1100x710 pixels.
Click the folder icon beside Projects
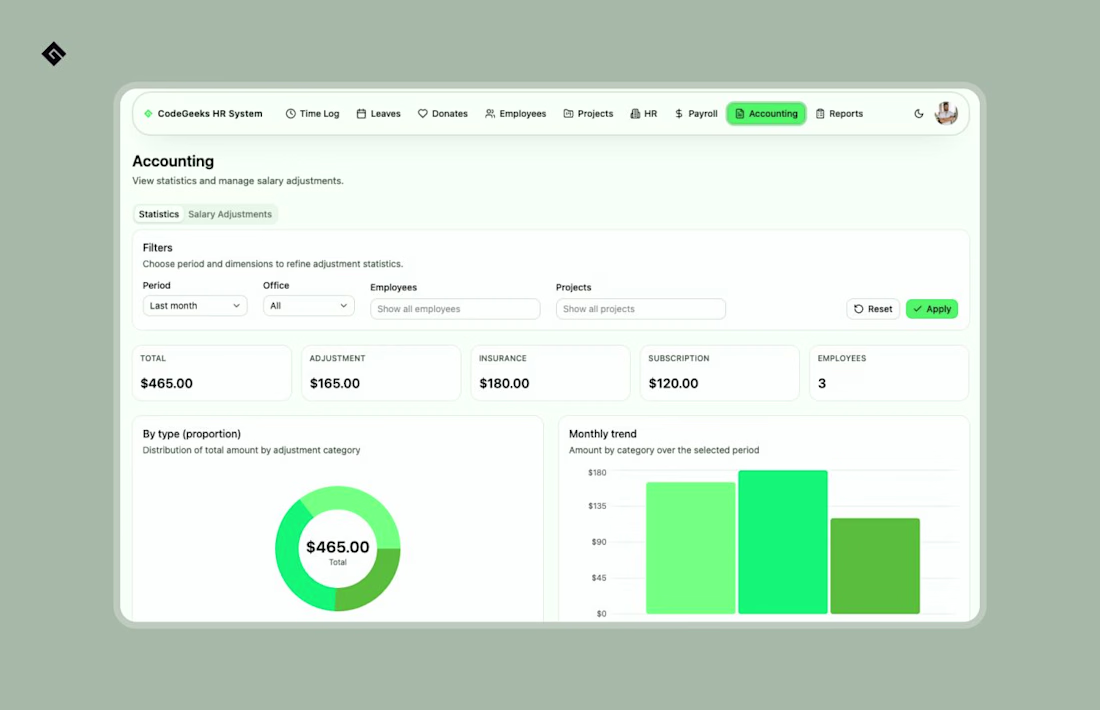point(568,114)
